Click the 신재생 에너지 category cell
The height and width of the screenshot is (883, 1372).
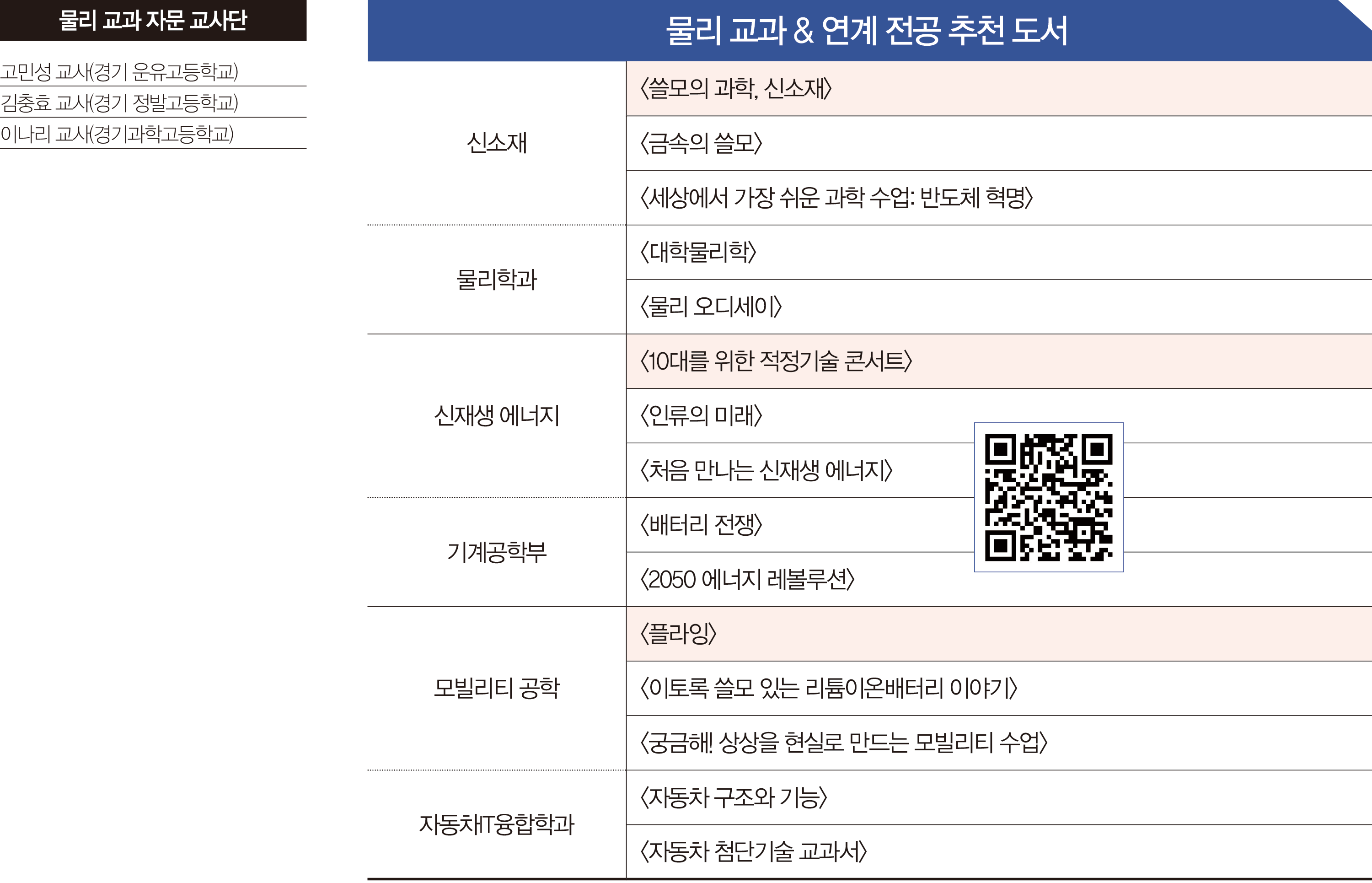tap(496, 415)
